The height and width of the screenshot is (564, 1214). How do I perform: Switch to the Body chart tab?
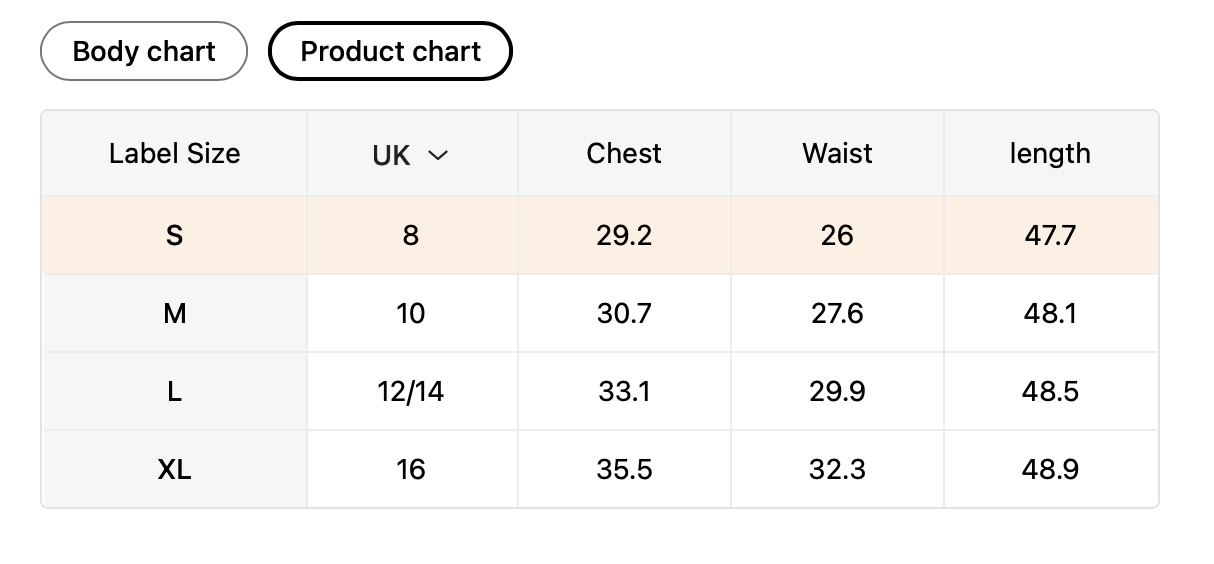point(144,51)
